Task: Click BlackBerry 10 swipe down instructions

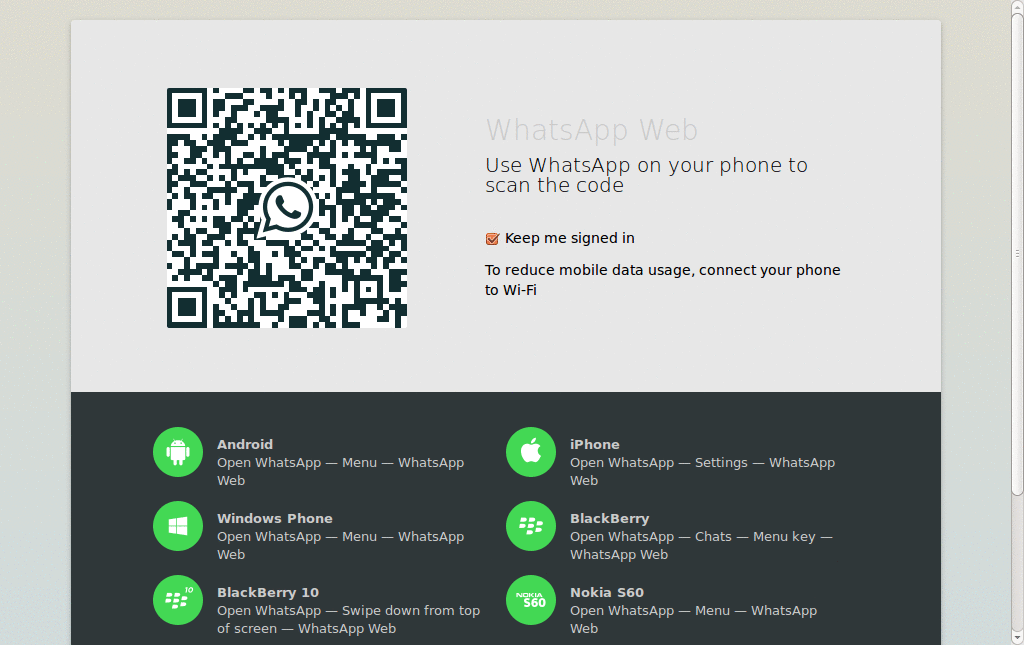Action: pyautogui.click(x=348, y=620)
